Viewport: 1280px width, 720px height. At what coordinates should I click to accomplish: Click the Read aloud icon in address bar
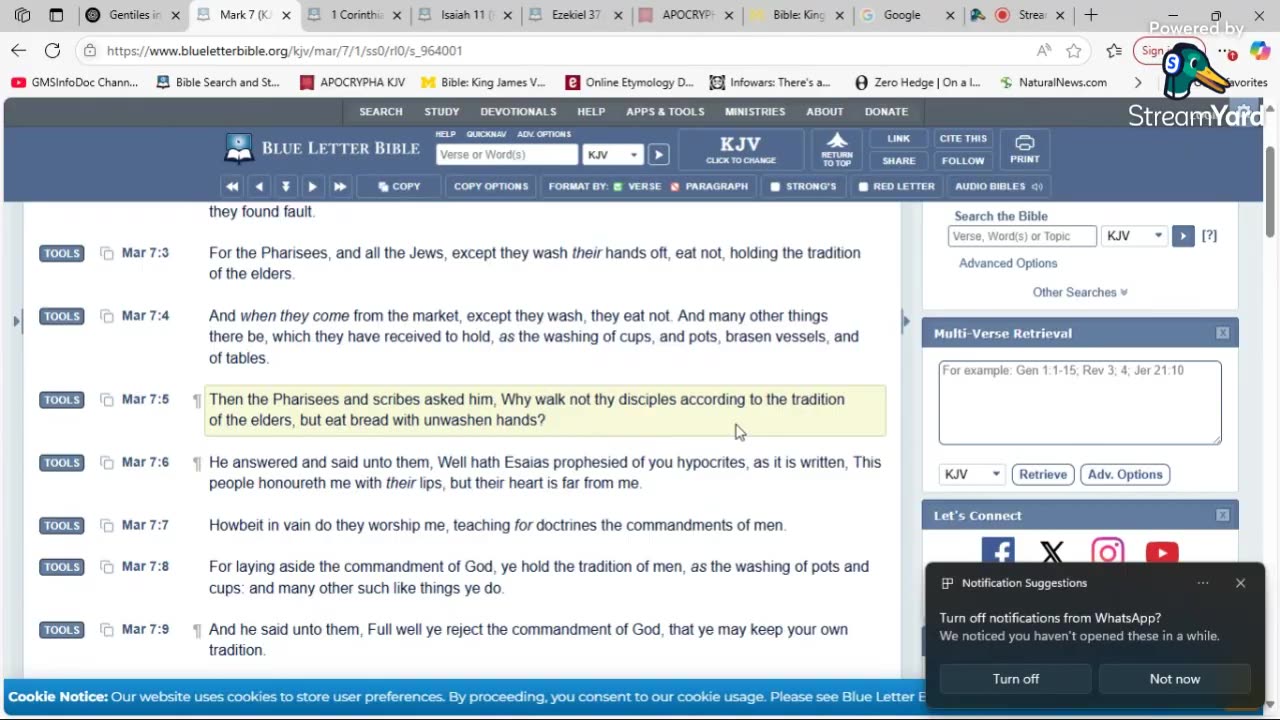coord(1043,50)
